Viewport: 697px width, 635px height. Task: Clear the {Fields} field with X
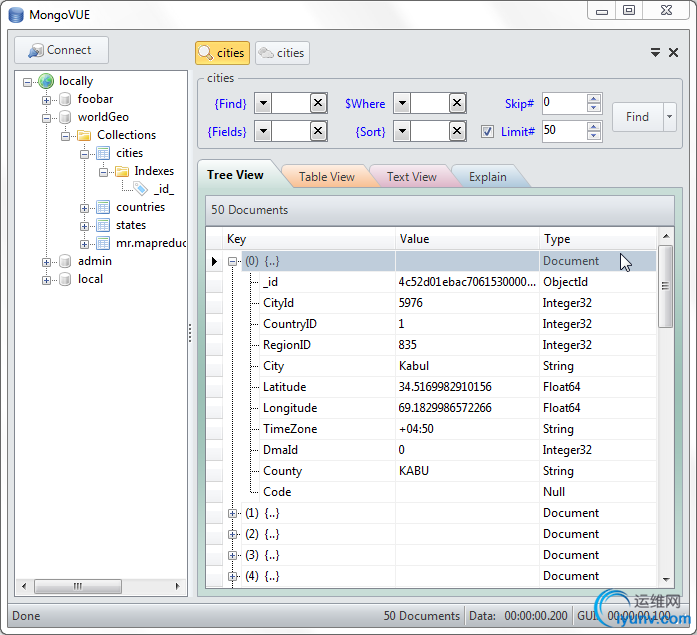pos(318,131)
